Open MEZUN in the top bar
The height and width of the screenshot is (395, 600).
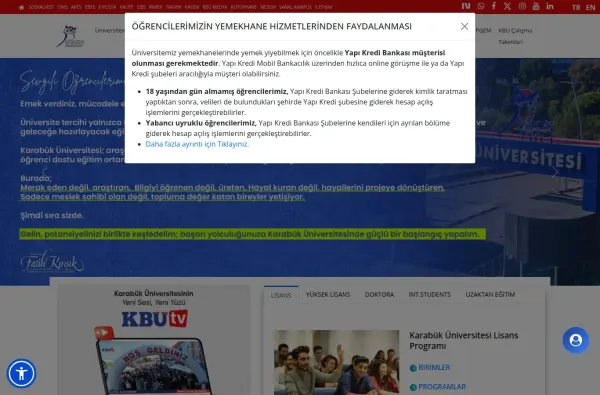click(268, 7)
